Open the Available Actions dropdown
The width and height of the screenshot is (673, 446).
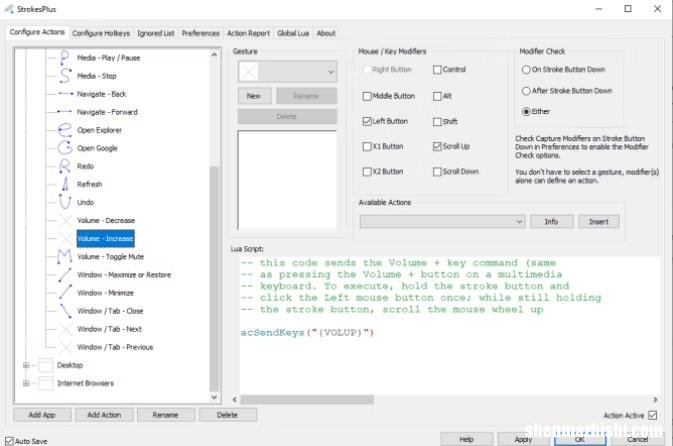[x=443, y=221]
